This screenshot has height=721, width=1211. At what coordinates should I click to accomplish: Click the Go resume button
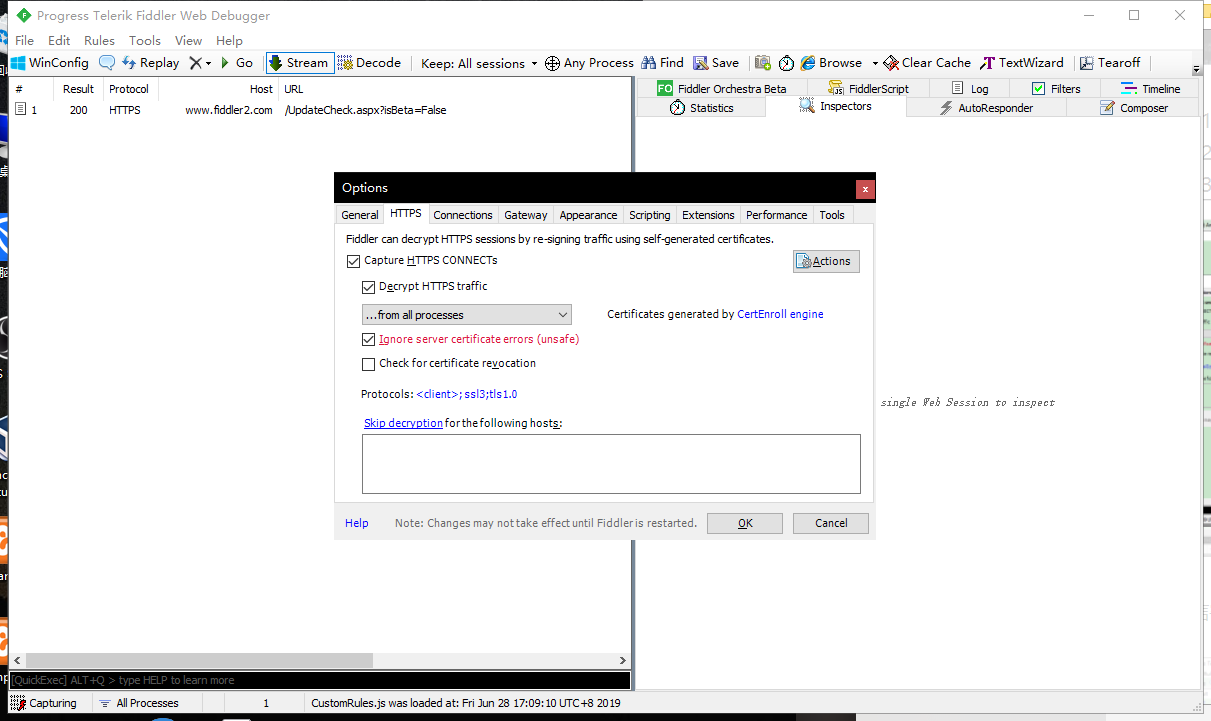[x=236, y=62]
